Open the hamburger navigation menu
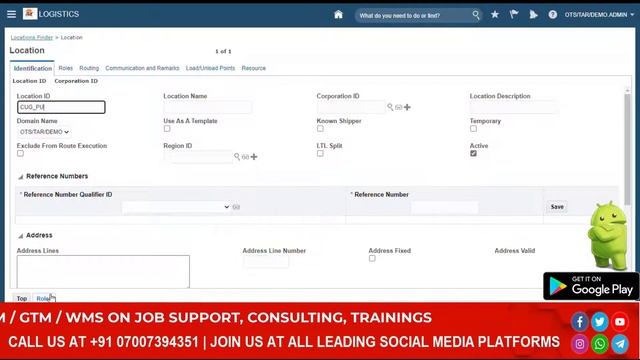 [11, 14]
